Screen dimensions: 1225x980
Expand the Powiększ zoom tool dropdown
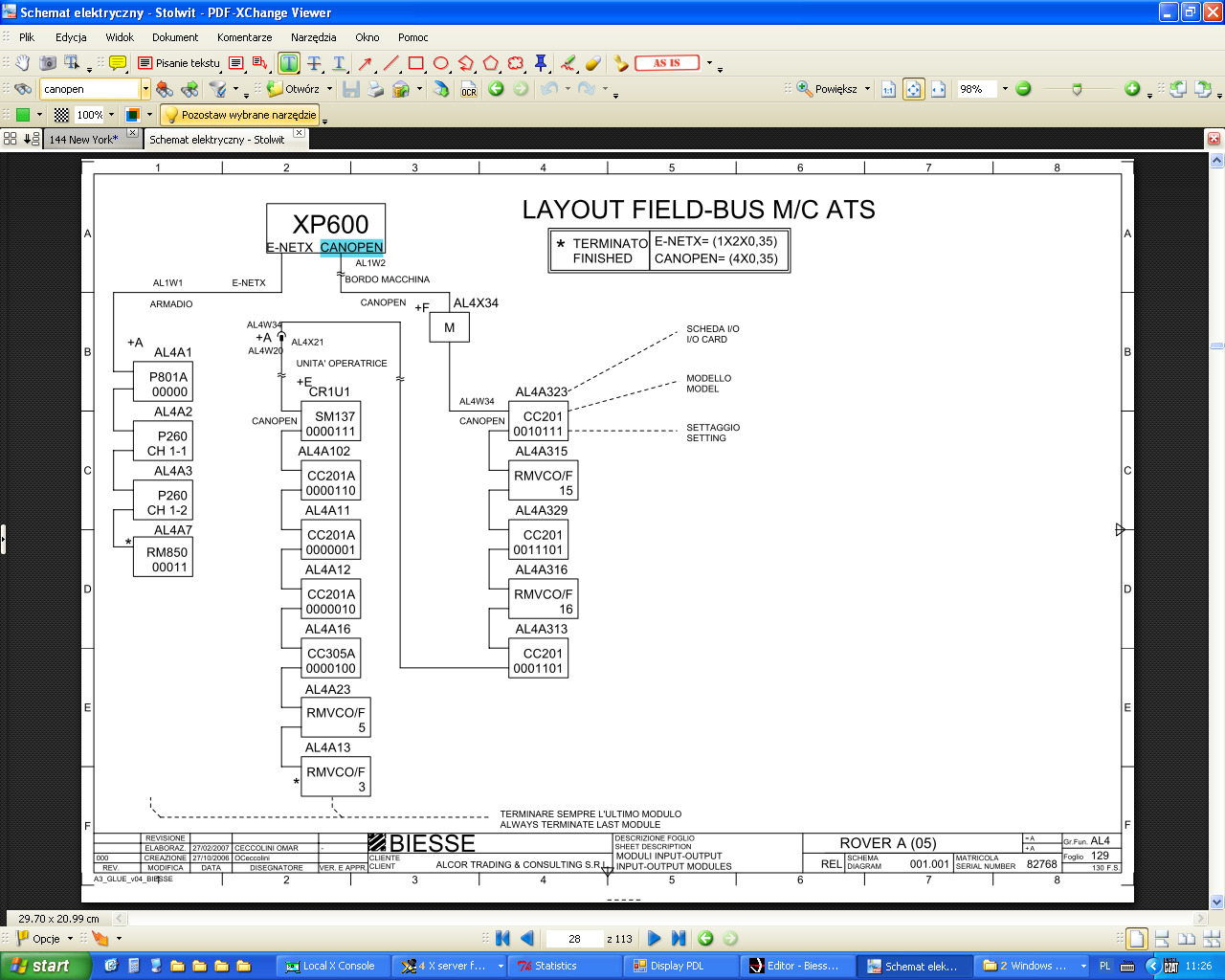(x=868, y=89)
